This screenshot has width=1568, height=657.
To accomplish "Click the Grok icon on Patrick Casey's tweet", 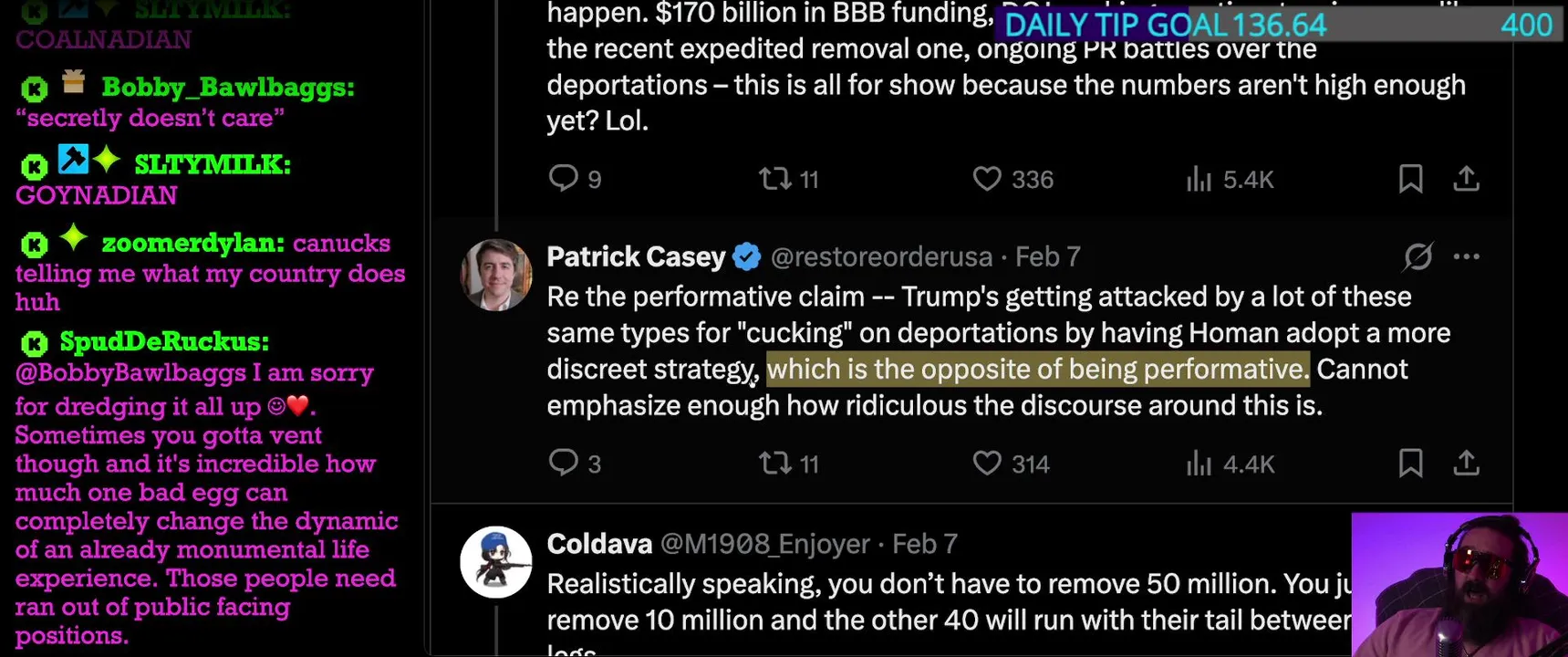I will pos(1417,256).
